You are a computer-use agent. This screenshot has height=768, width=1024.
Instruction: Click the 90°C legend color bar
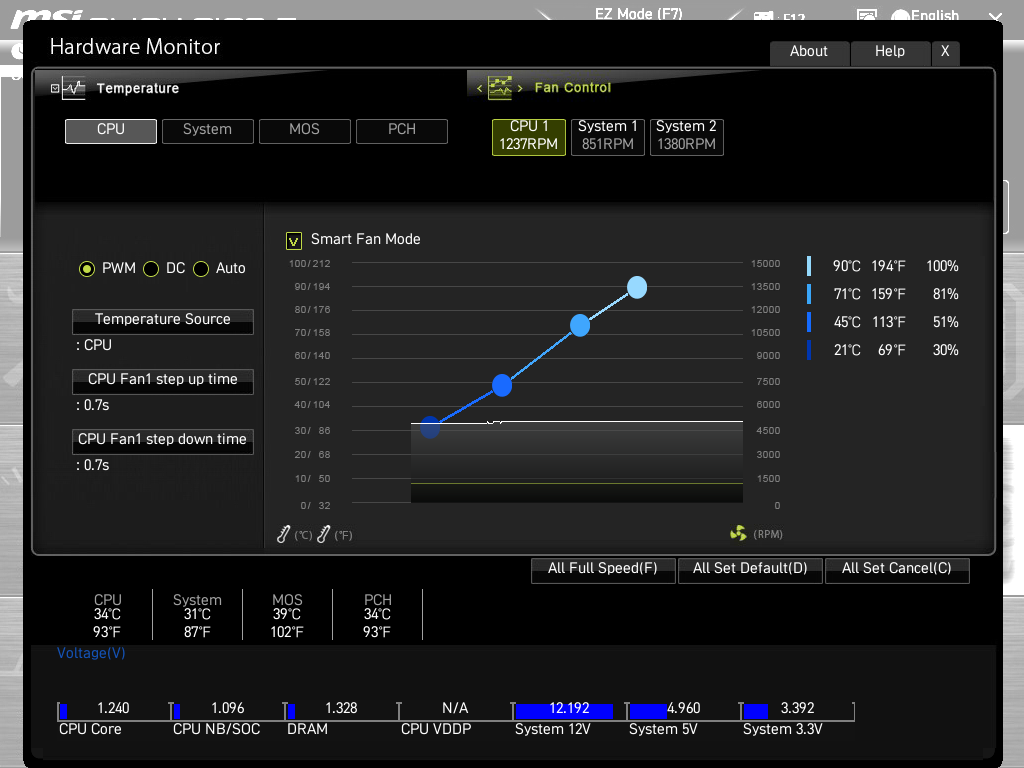point(809,266)
